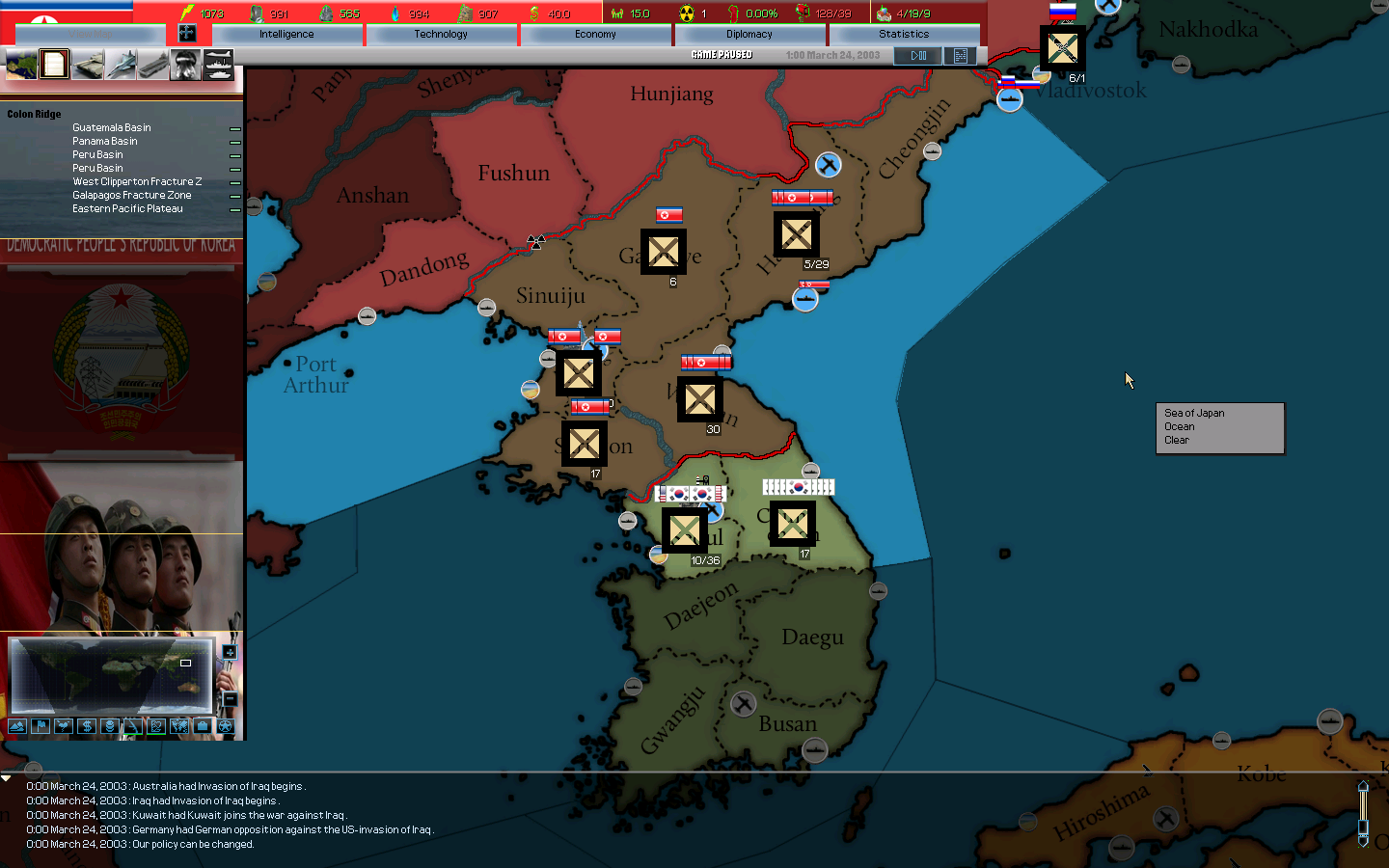Image resolution: width=1389 pixels, height=868 pixels.
Task: Switch to the economic dollar map mode
Action: coord(87,726)
